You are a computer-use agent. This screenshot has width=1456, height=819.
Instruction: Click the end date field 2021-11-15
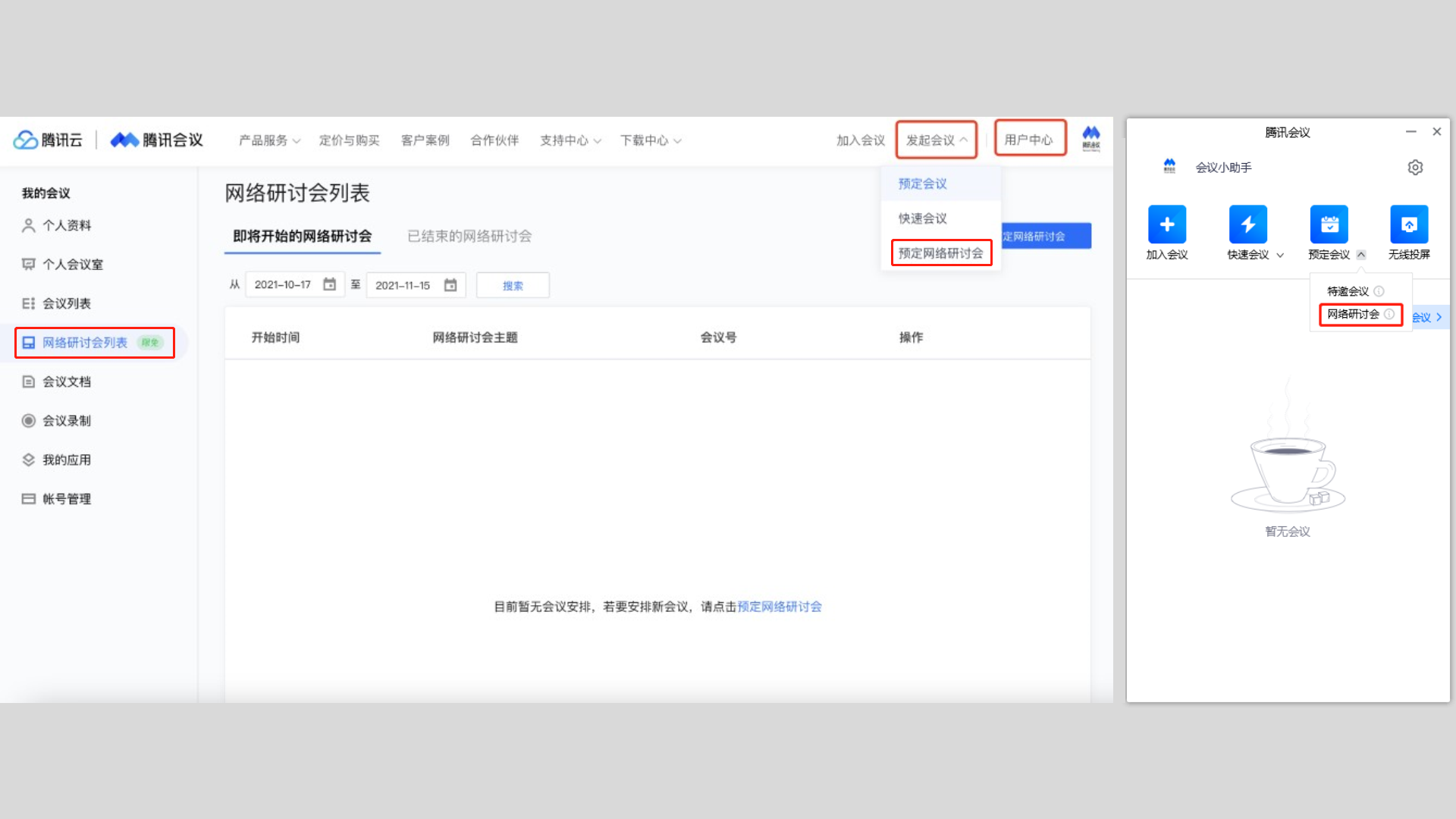click(x=416, y=285)
